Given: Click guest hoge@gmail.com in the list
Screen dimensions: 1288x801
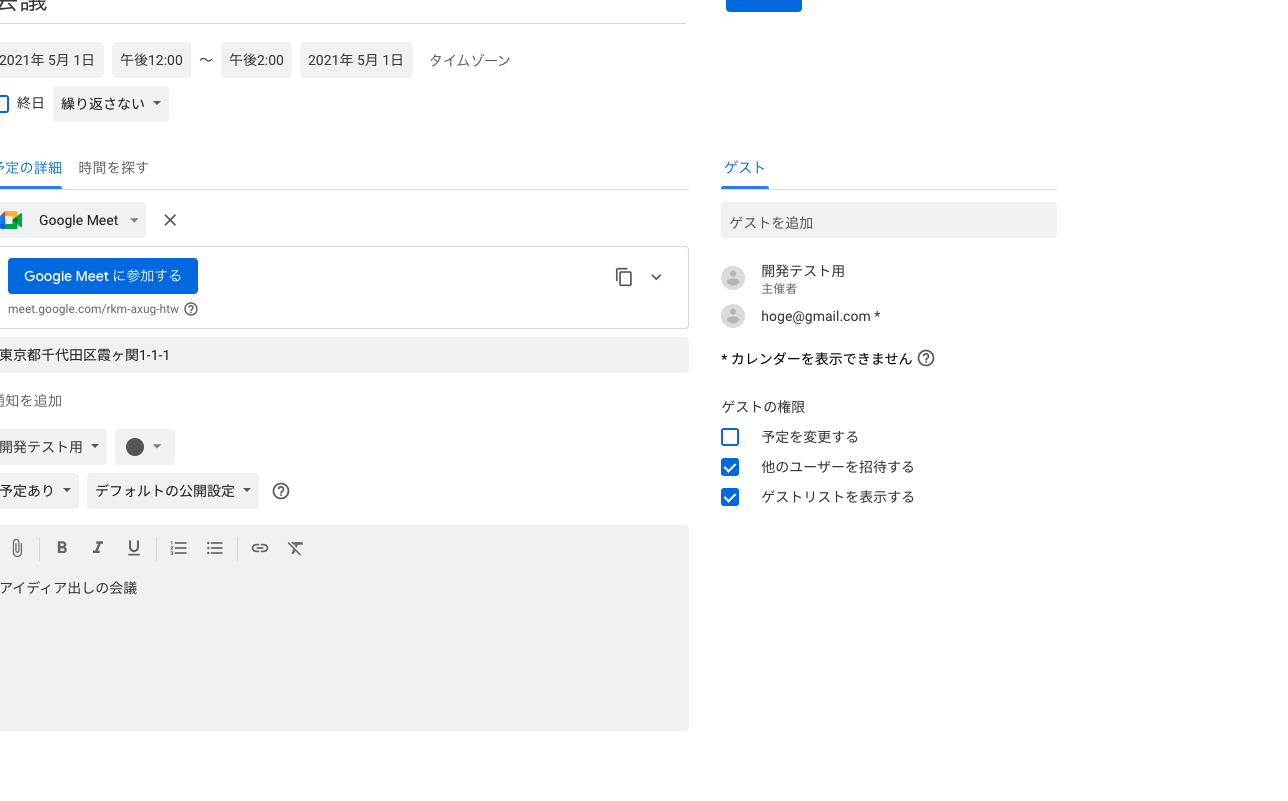Looking at the screenshot, I should coord(820,316).
